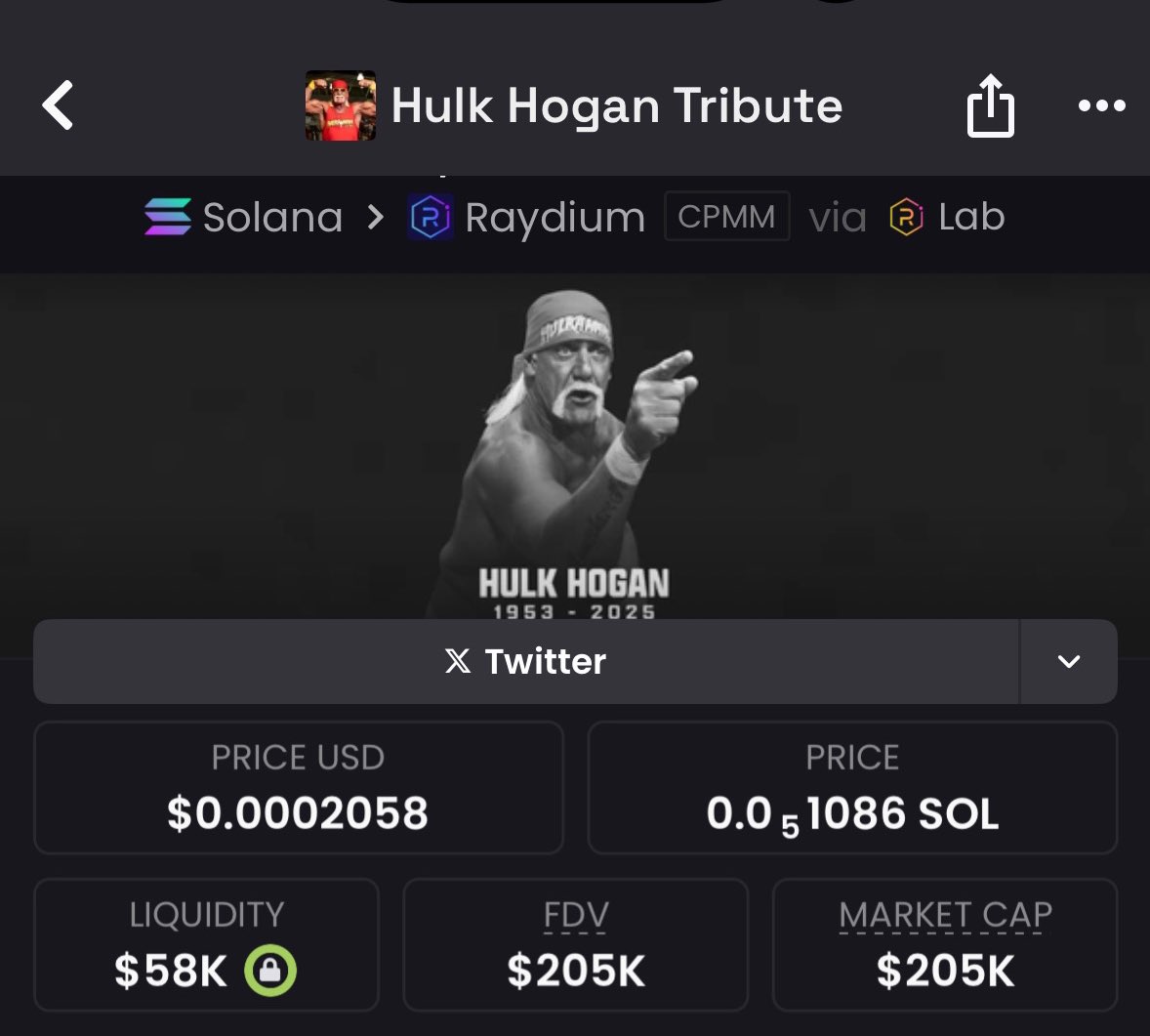Tap the Hulk Hogan token avatar thumbnail
The image size is (1150, 1036).
coord(341,105)
